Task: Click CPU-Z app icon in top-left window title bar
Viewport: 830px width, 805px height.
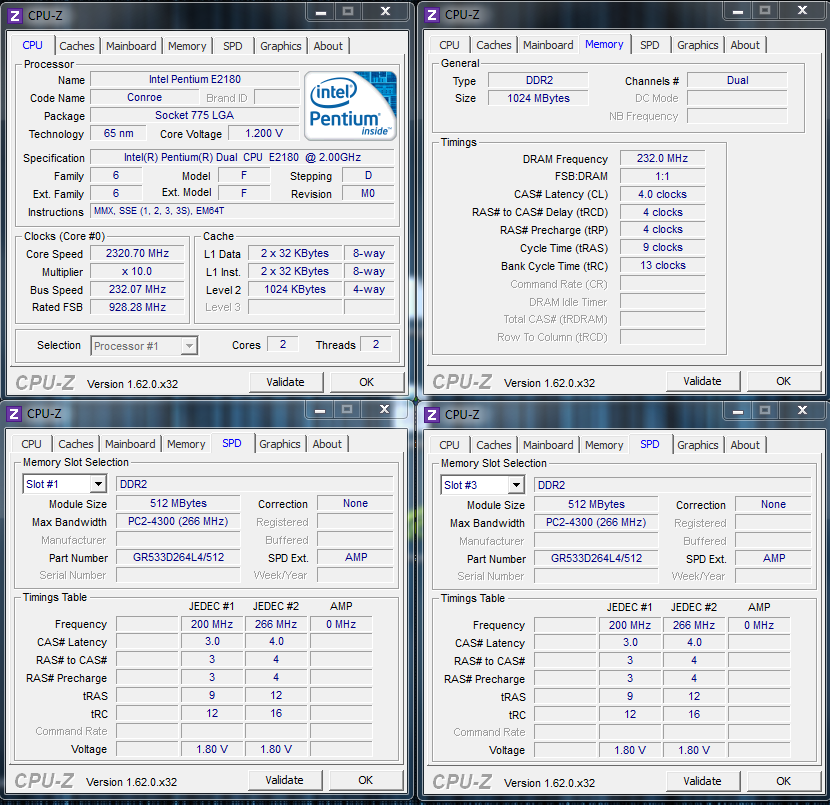Action: 15,16
